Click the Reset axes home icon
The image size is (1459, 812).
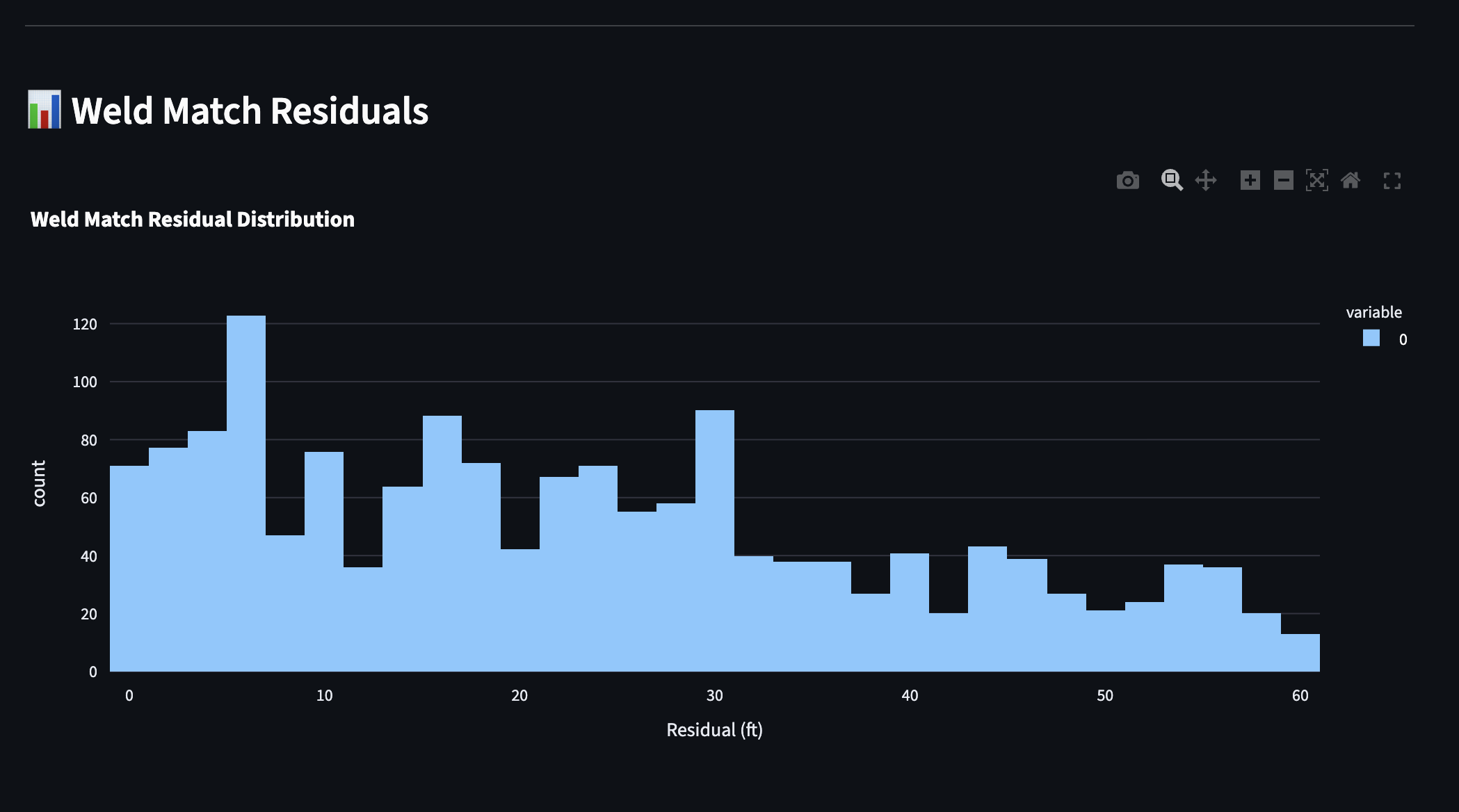click(x=1351, y=181)
